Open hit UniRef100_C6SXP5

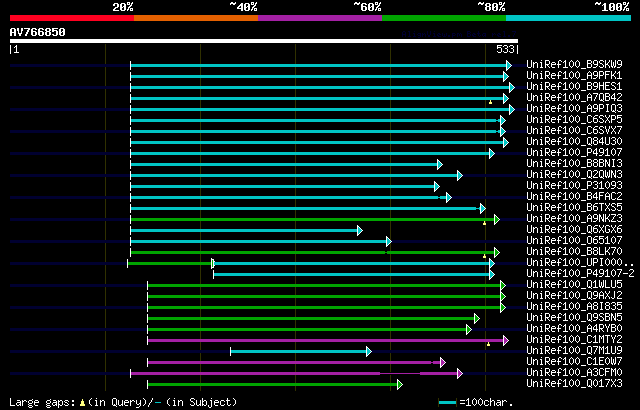pyautogui.click(x=574, y=120)
